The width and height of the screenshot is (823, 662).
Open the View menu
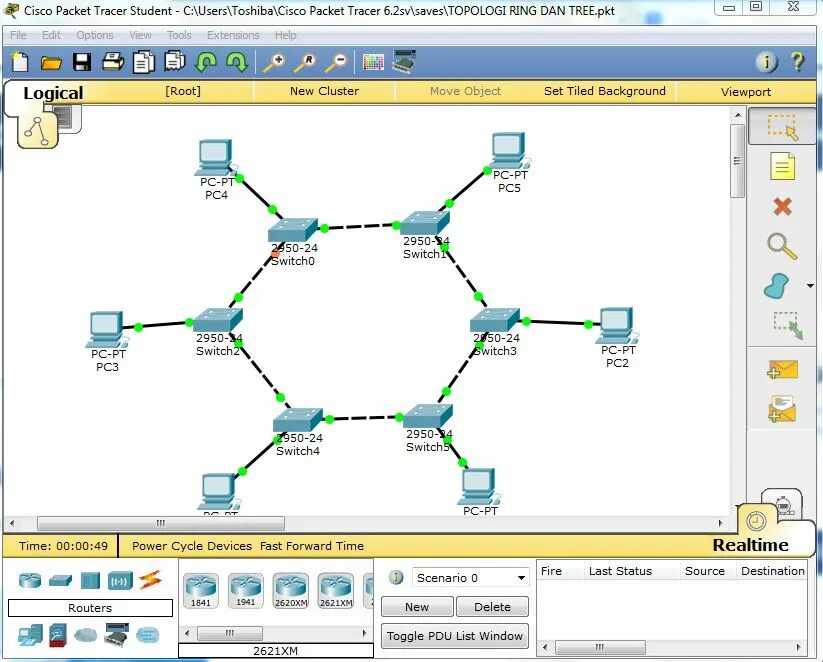[140, 35]
